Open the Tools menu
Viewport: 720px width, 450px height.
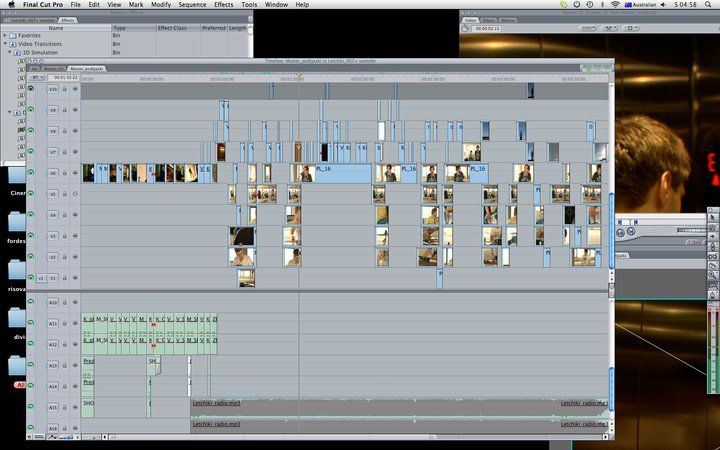249,5
